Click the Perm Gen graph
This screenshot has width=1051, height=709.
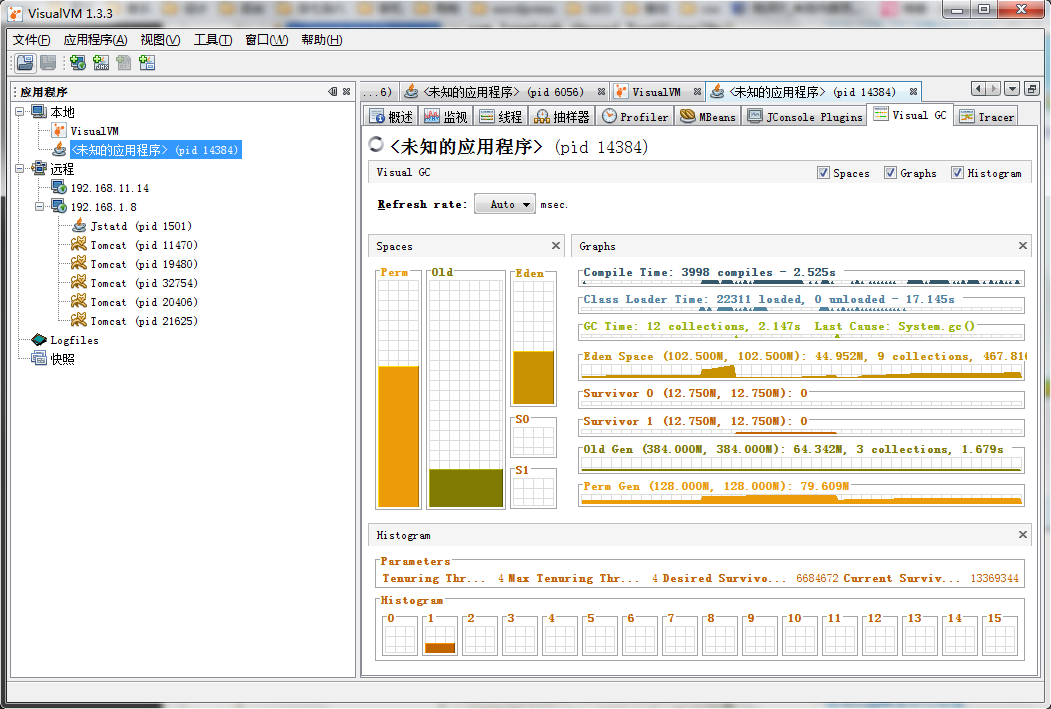[801, 499]
